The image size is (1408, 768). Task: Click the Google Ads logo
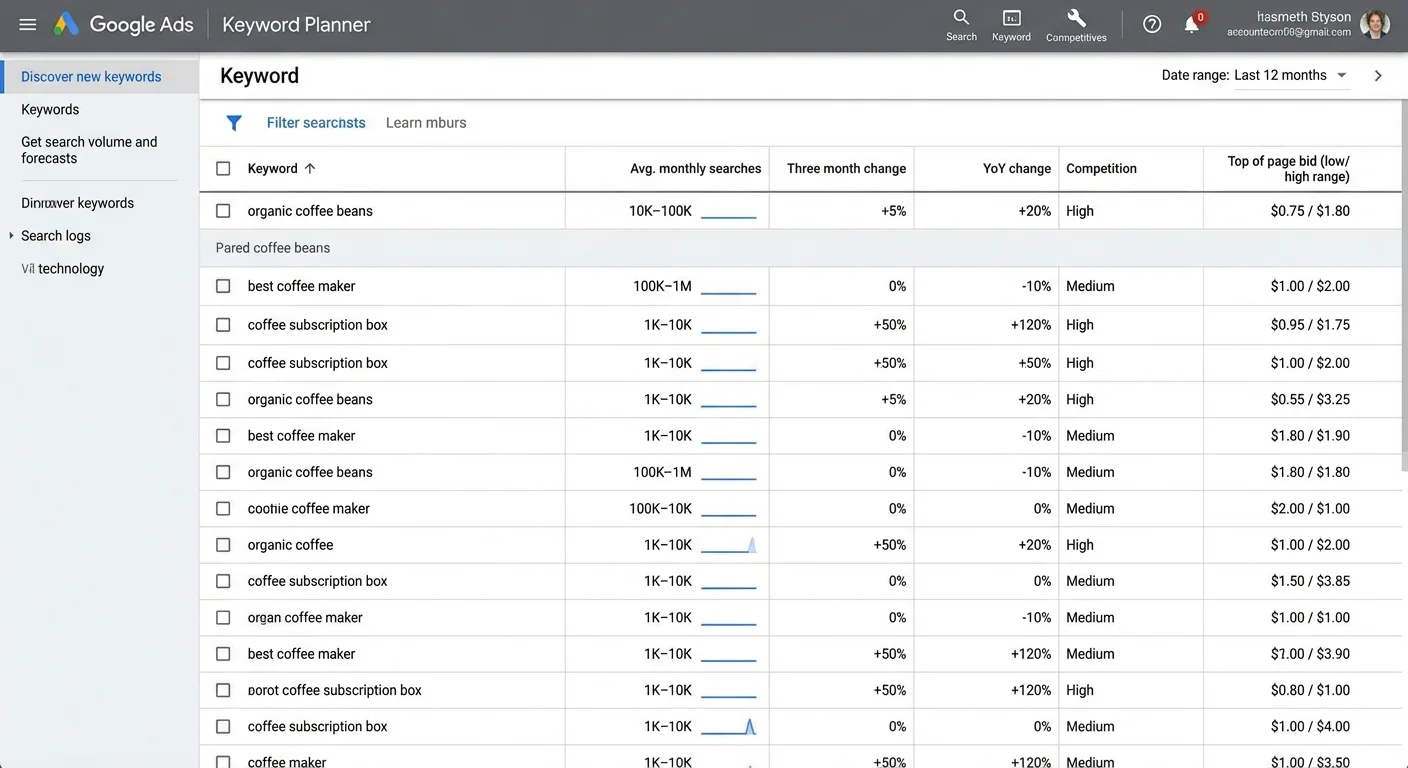pyautogui.click(x=123, y=25)
